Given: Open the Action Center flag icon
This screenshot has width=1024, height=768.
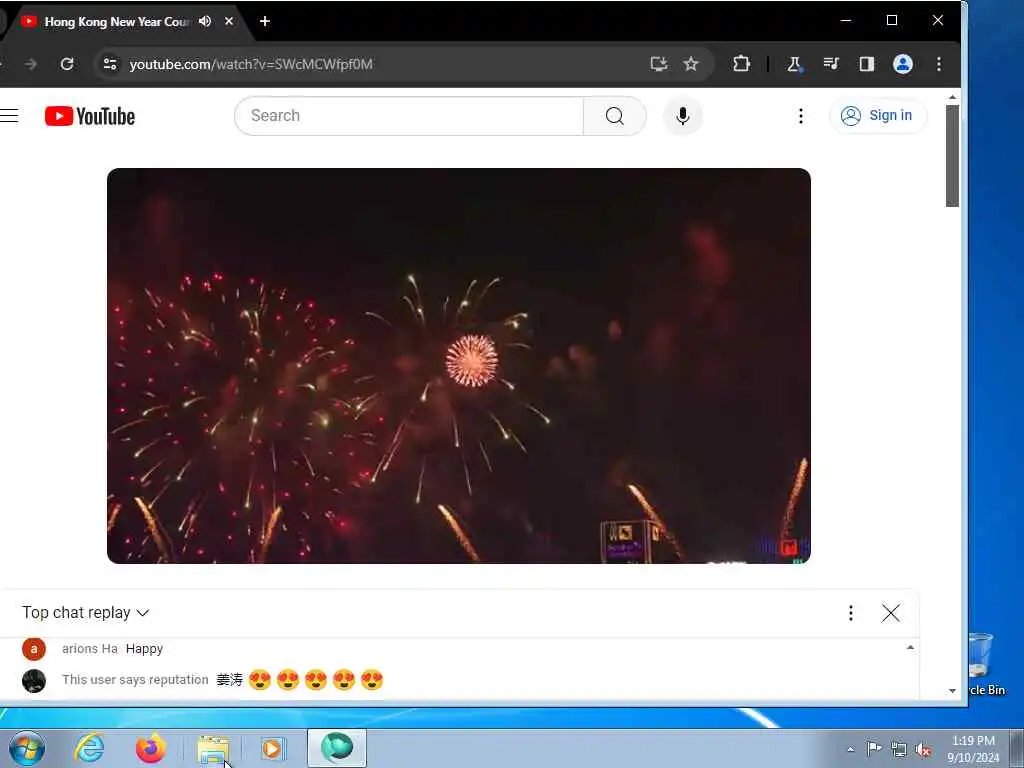Looking at the screenshot, I should pyautogui.click(x=874, y=749).
